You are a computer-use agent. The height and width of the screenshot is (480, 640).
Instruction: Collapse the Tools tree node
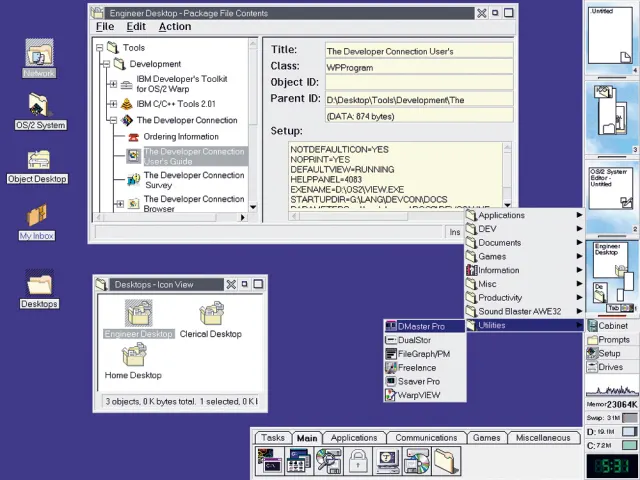(x=99, y=48)
